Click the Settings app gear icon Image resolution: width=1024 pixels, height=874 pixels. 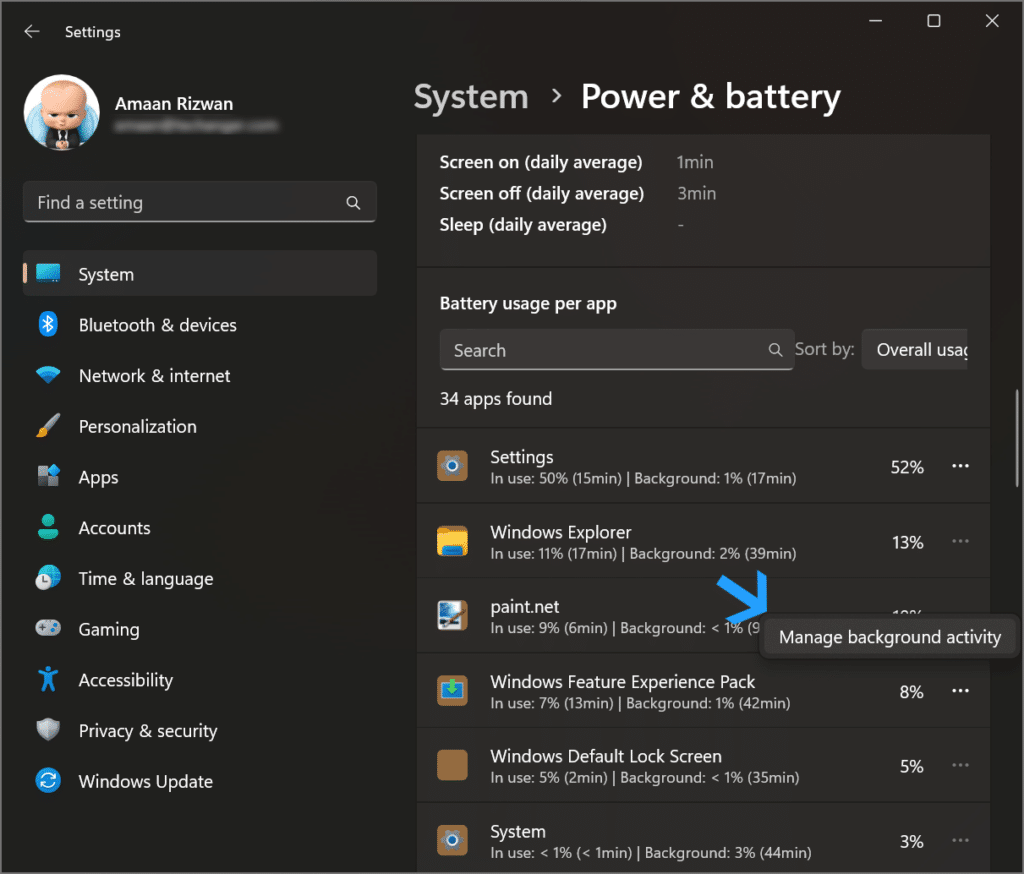(452, 466)
